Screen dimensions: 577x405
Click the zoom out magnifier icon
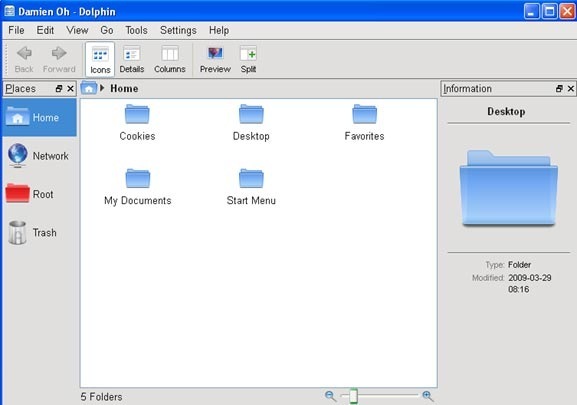(330, 396)
